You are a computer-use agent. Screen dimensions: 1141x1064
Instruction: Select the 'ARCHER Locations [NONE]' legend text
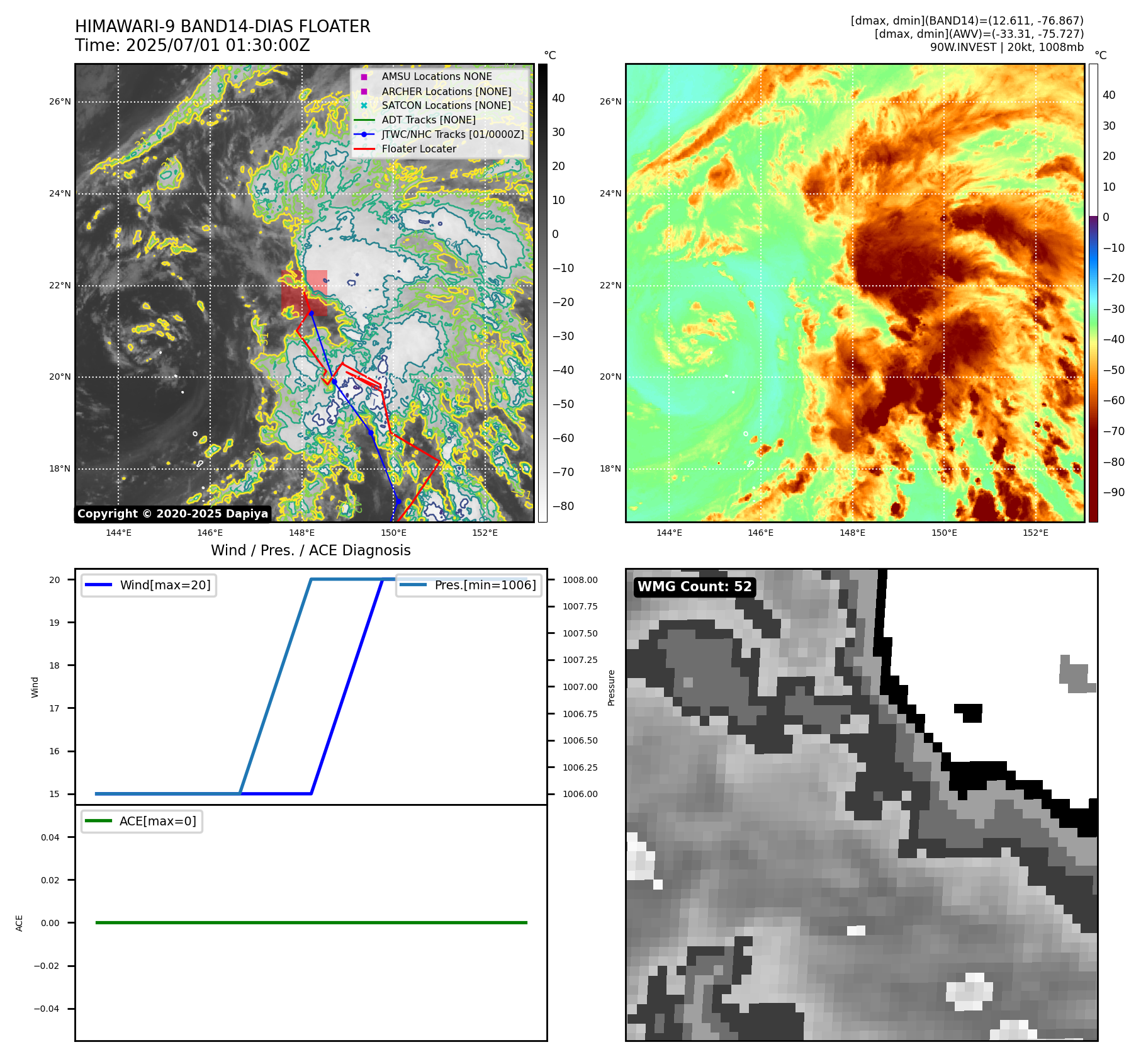[446, 91]
